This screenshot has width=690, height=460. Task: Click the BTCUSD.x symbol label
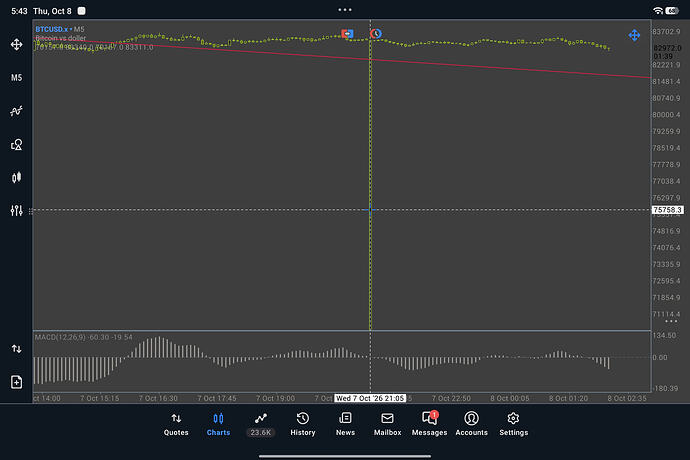pos(51,29)
